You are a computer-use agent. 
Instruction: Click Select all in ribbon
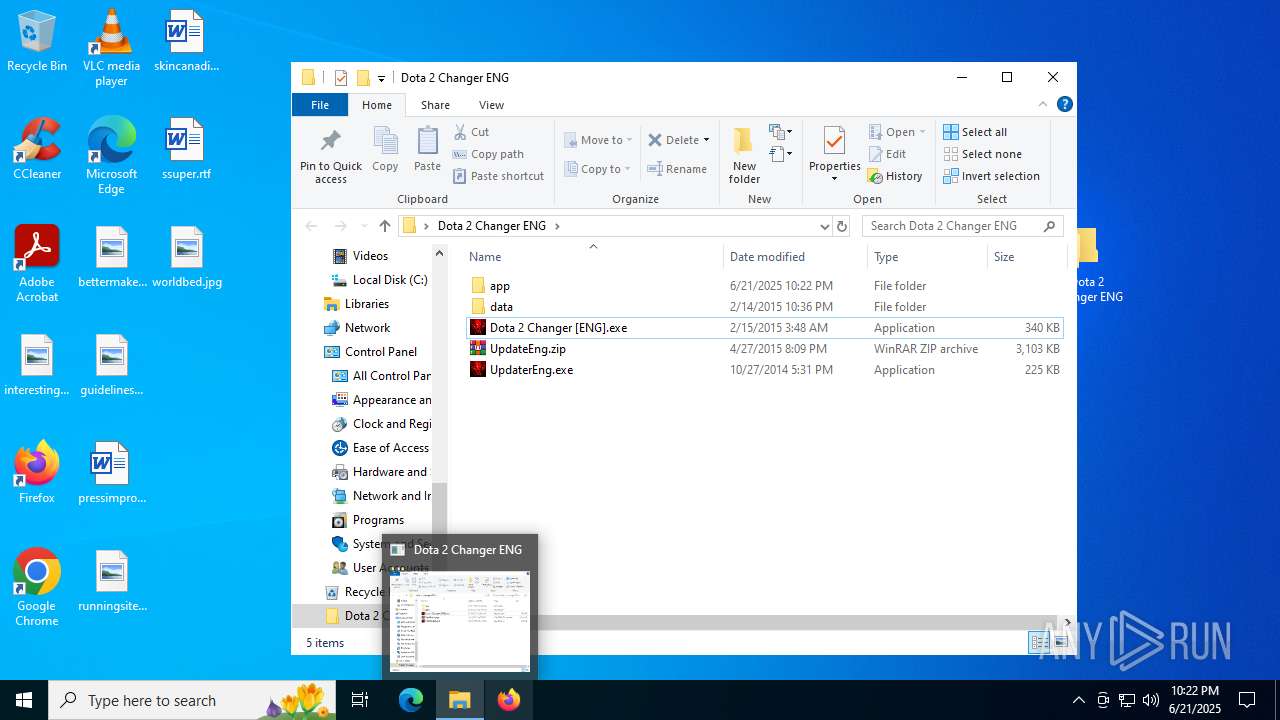tap(975, 132)
